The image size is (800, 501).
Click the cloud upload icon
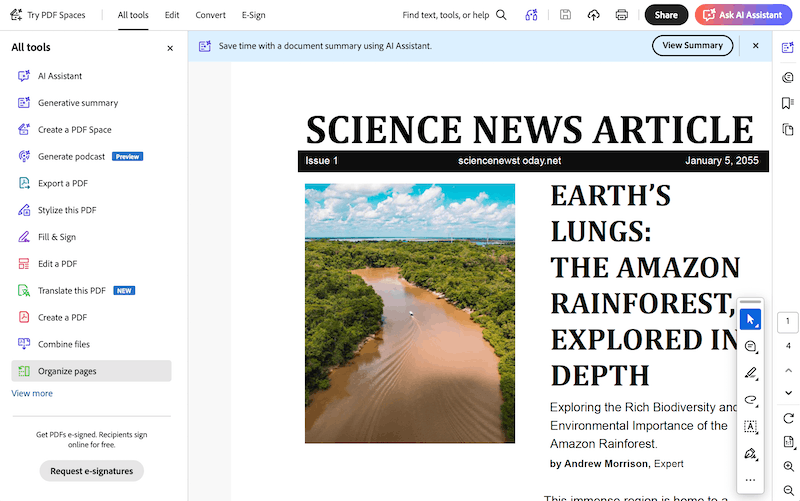click(594, 15)
